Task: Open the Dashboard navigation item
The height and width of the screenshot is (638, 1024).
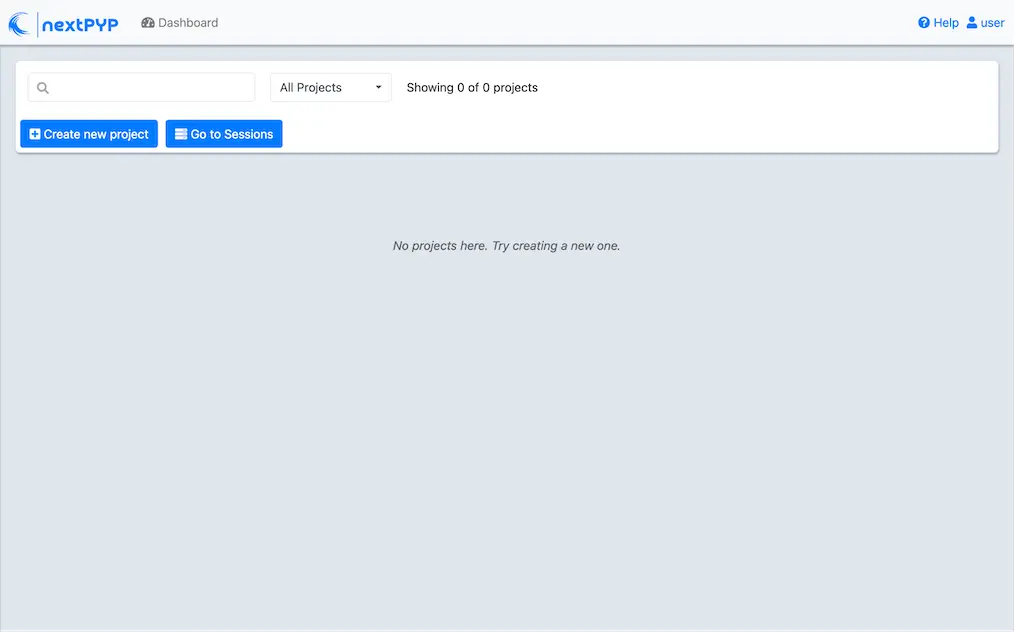Action: click(188, 23)
